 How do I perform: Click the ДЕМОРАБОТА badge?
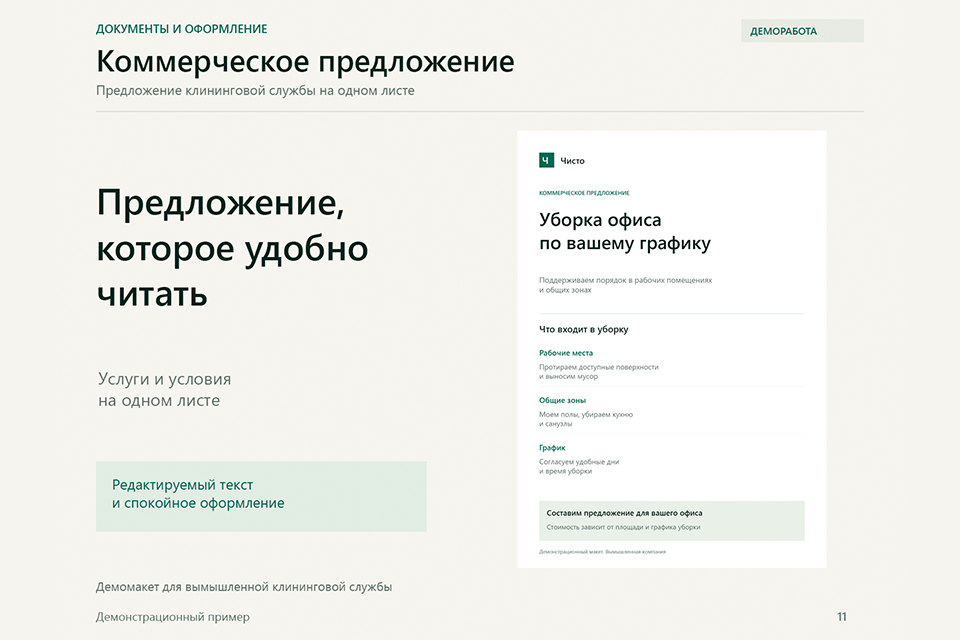[x=802, y=31]
